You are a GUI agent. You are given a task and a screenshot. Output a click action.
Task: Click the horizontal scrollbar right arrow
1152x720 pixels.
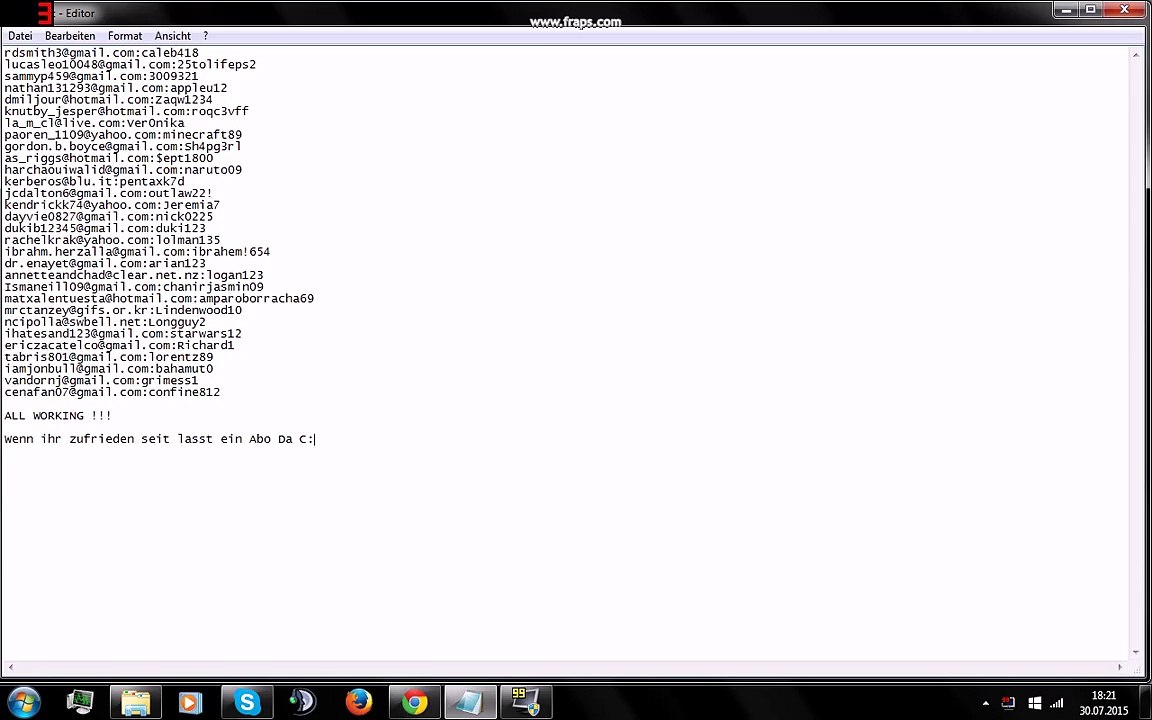click(1120, 667)
